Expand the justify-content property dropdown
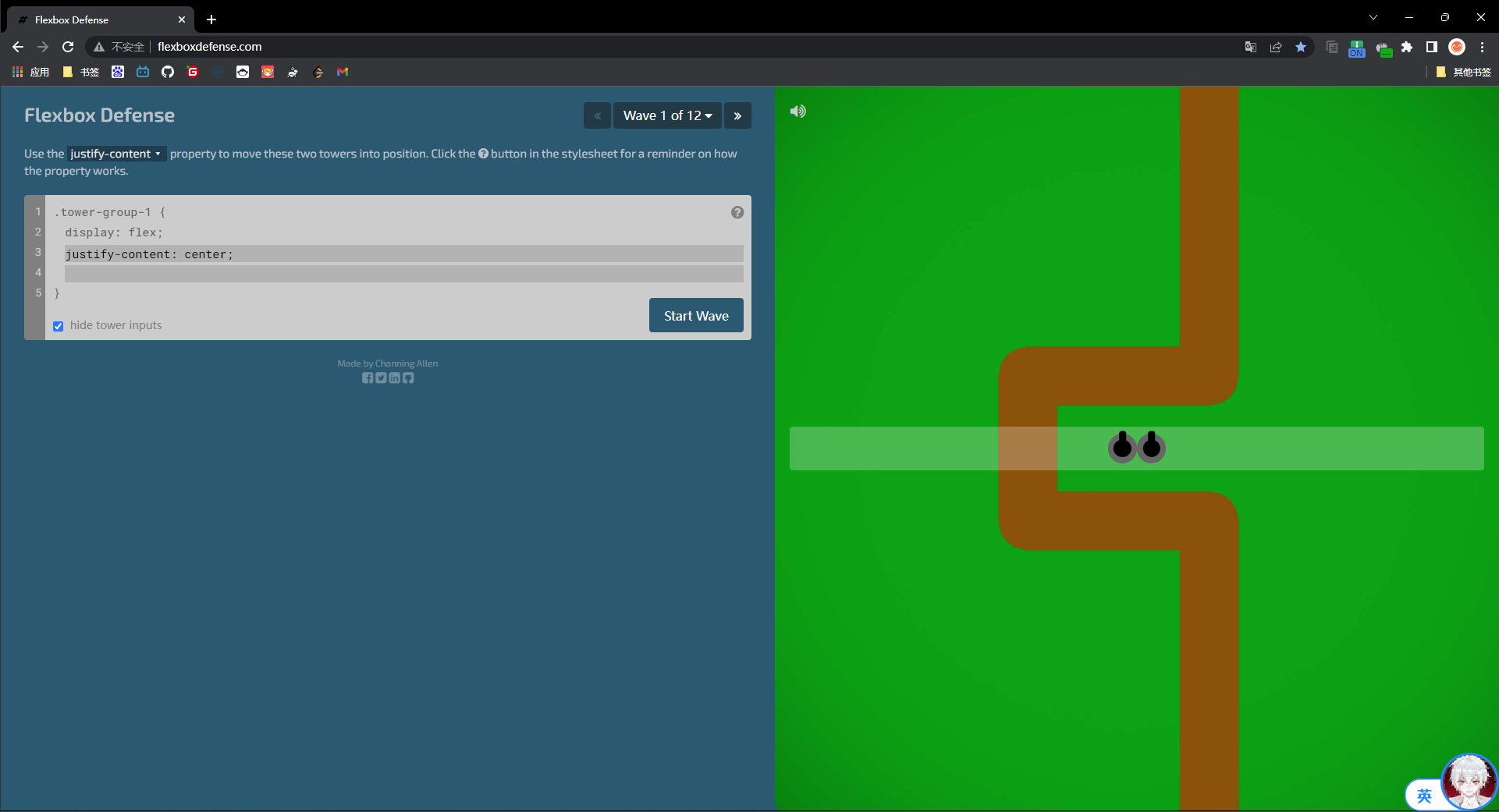Viewport: 1499px width, 812px height. [115, 154]
